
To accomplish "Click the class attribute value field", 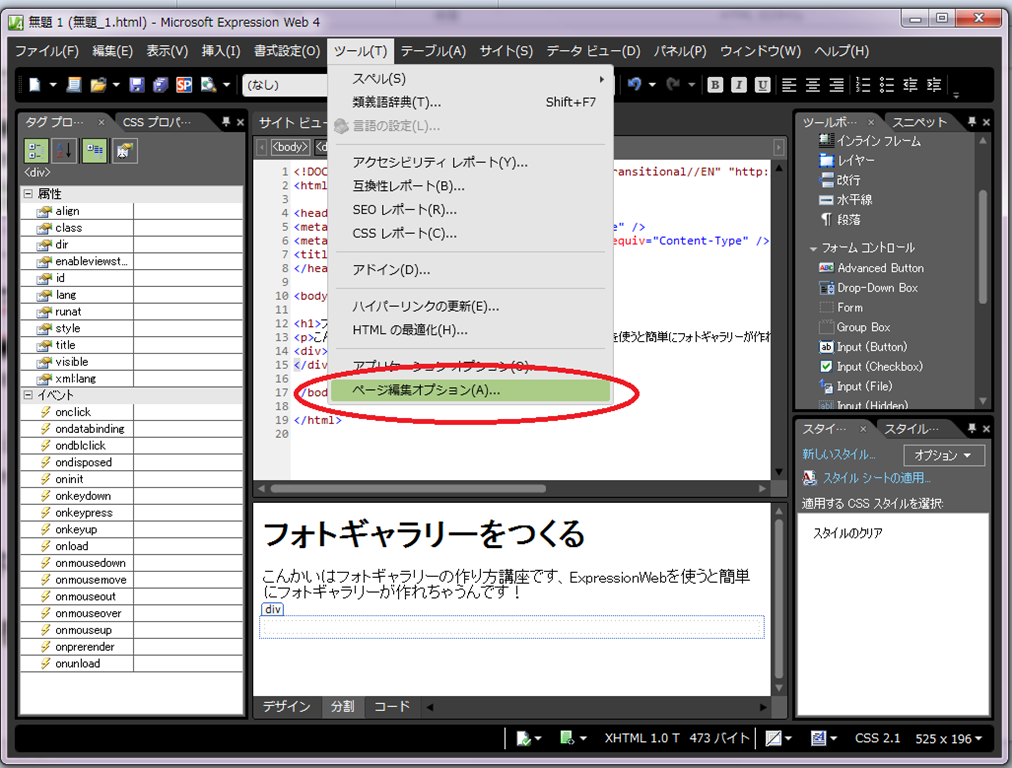I will tap(187, 228).
